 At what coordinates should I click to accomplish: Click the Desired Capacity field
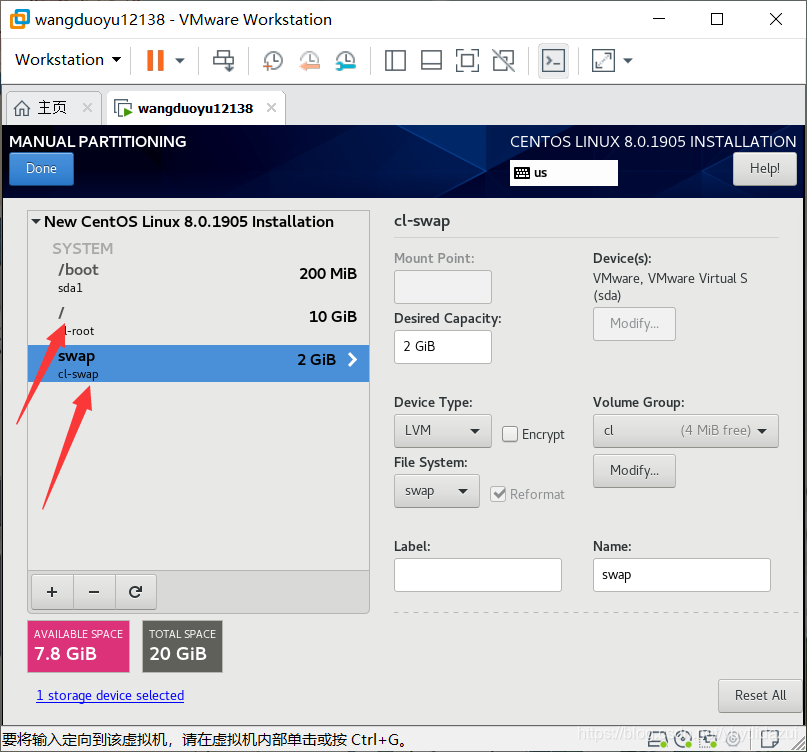tap(443, 347)
